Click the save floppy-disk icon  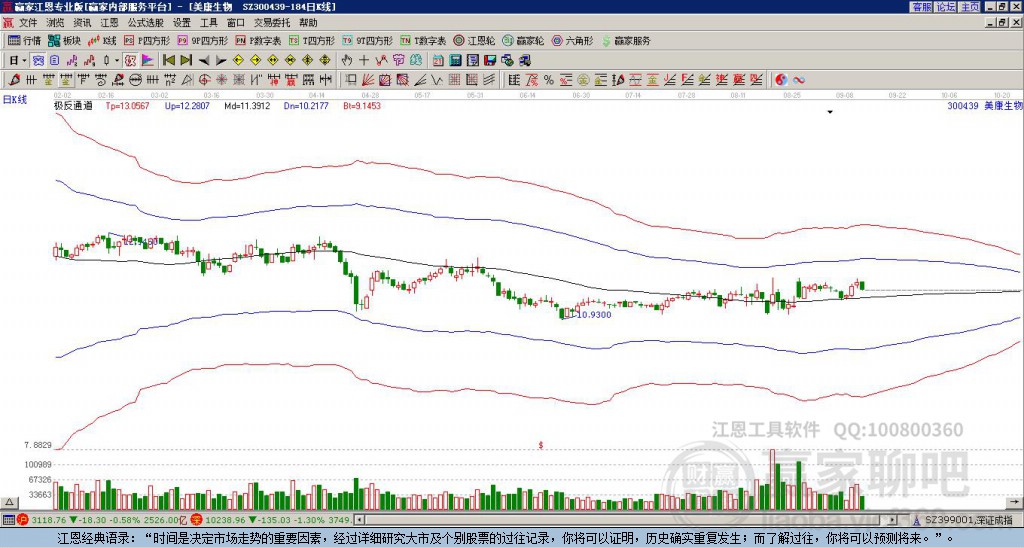coord(490,60)
